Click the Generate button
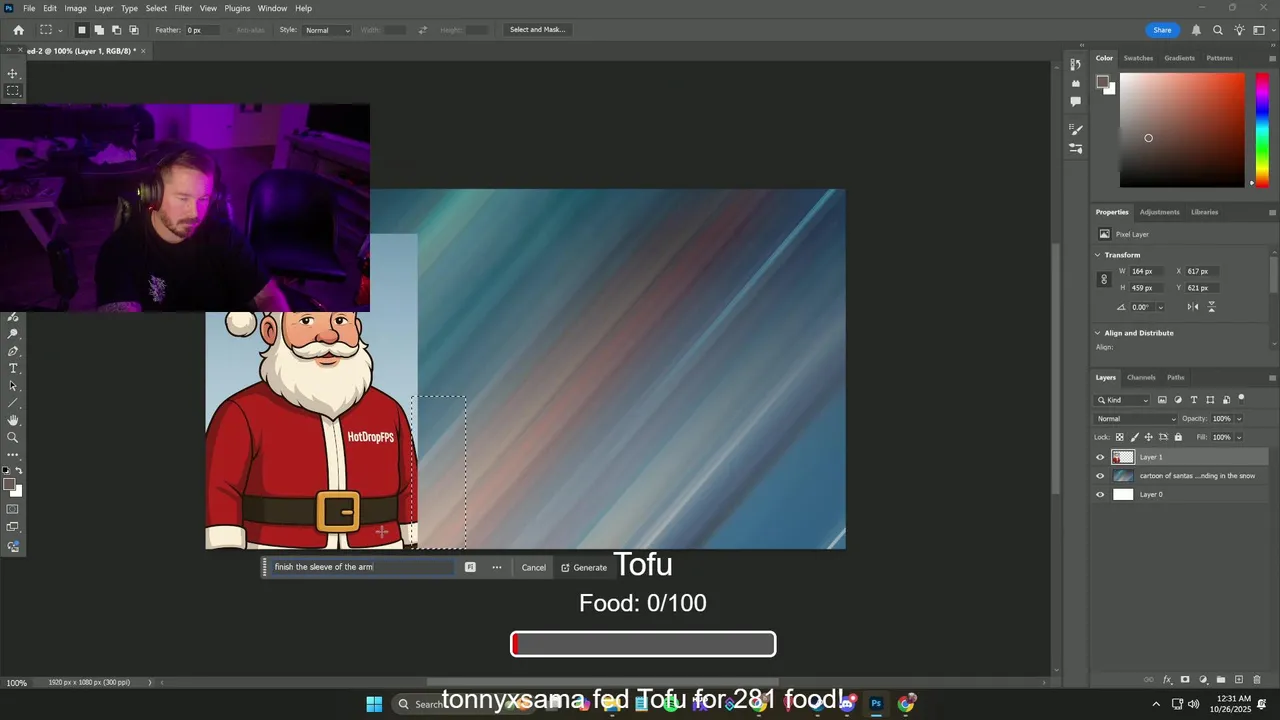1280x720 pixels. click(584, 567)
